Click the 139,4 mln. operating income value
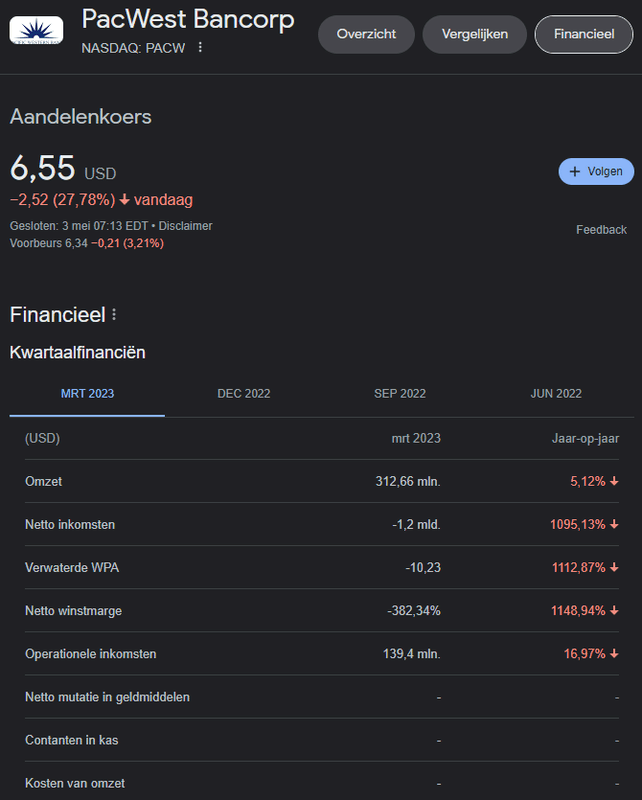This screenshot has width=642, height=800. pos(412,654)
